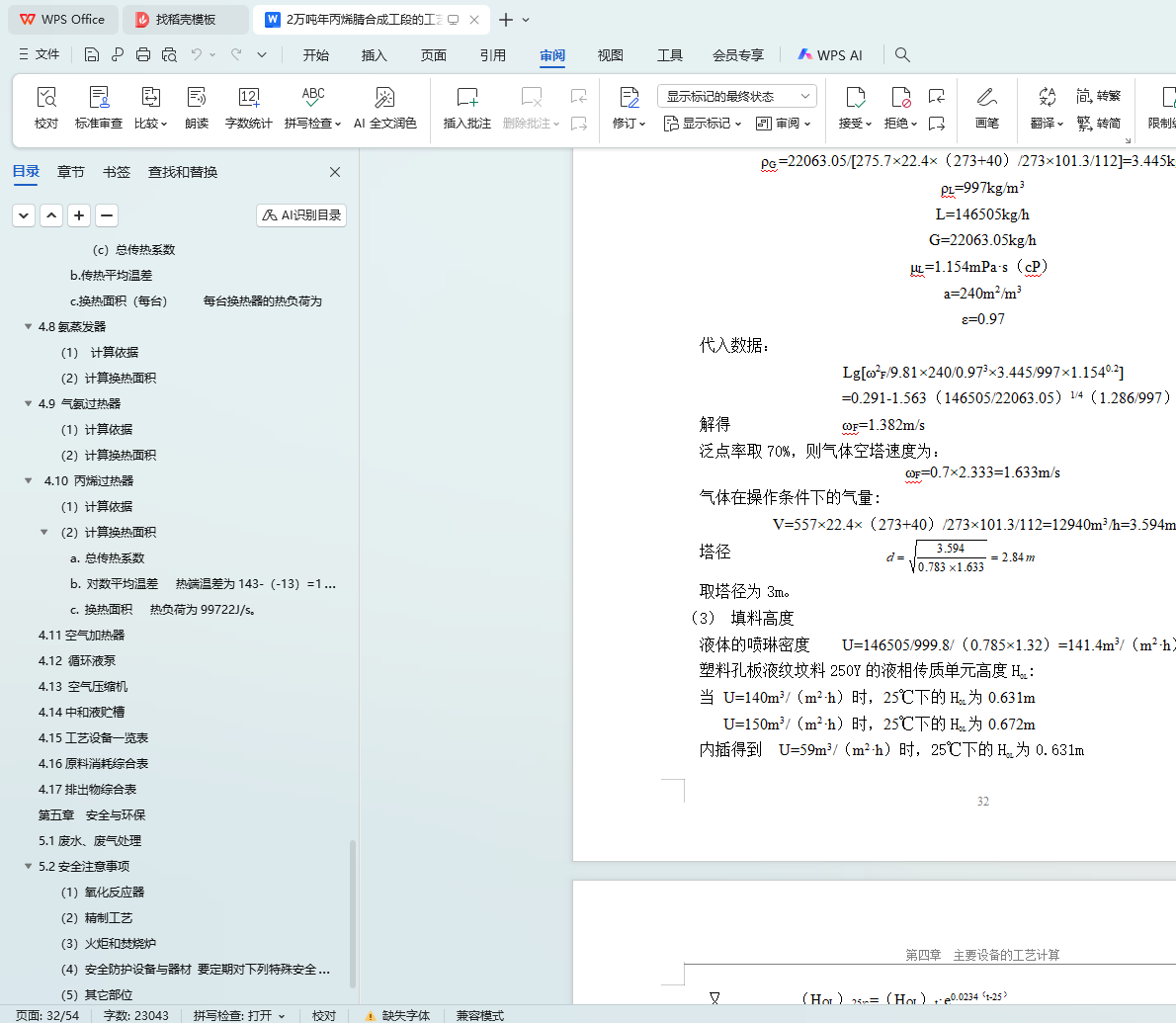Click the previous revision icon
Image resolution: width=1176 pixels, height=1023 pixels.
click(937, 96)
